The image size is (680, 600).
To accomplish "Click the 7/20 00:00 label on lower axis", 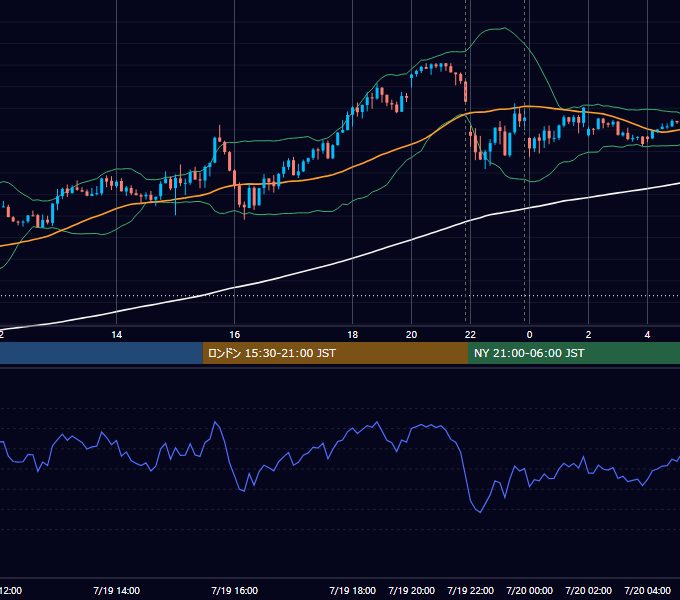I will (x=530, y=590).
